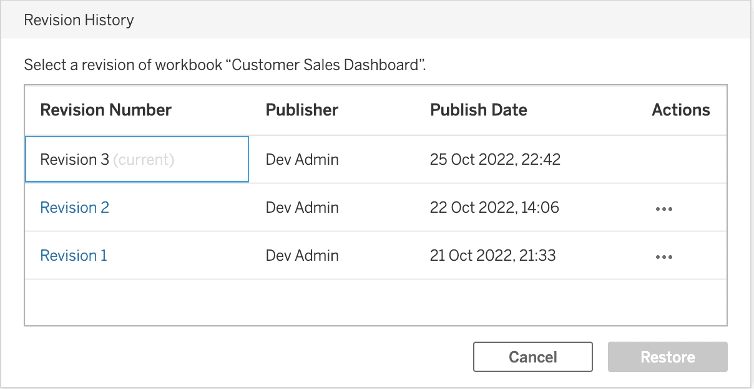This screenshot has height=390, width=754.
Task: Open actions menu for Revision 2
Action: click(664, 209)
